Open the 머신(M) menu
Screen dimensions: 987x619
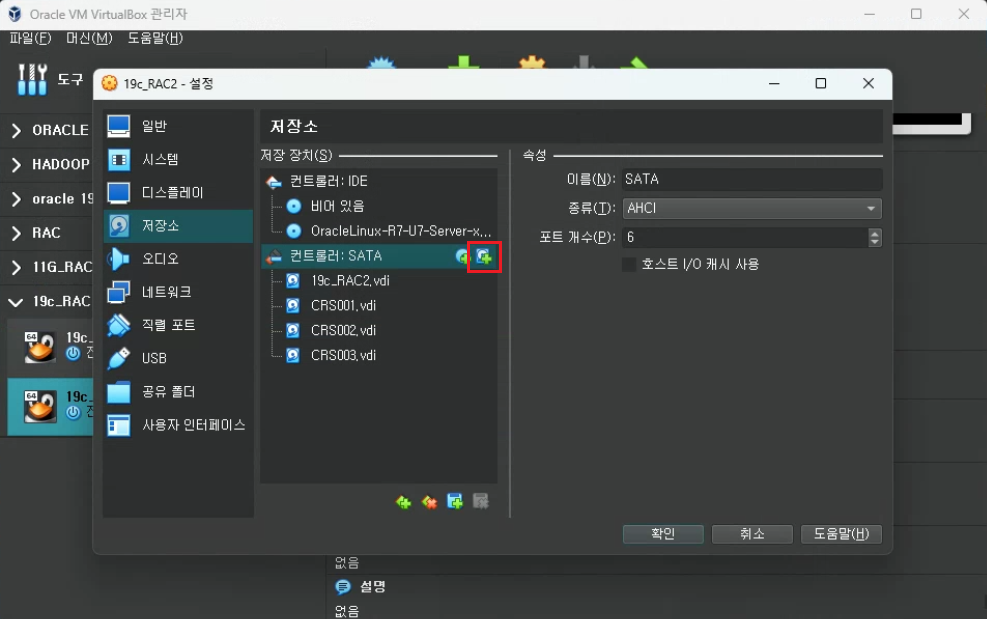[89, 38]
